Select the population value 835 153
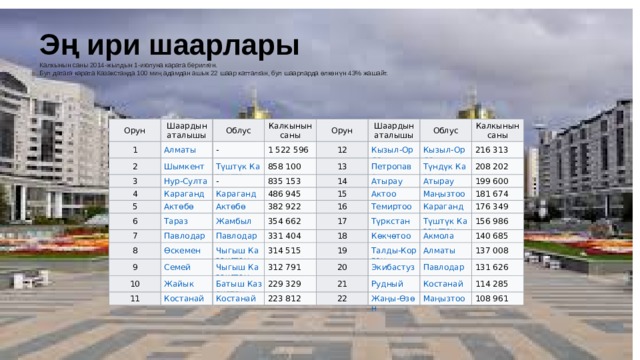Screen dimensions: 640x360 [x=284, y=181]
